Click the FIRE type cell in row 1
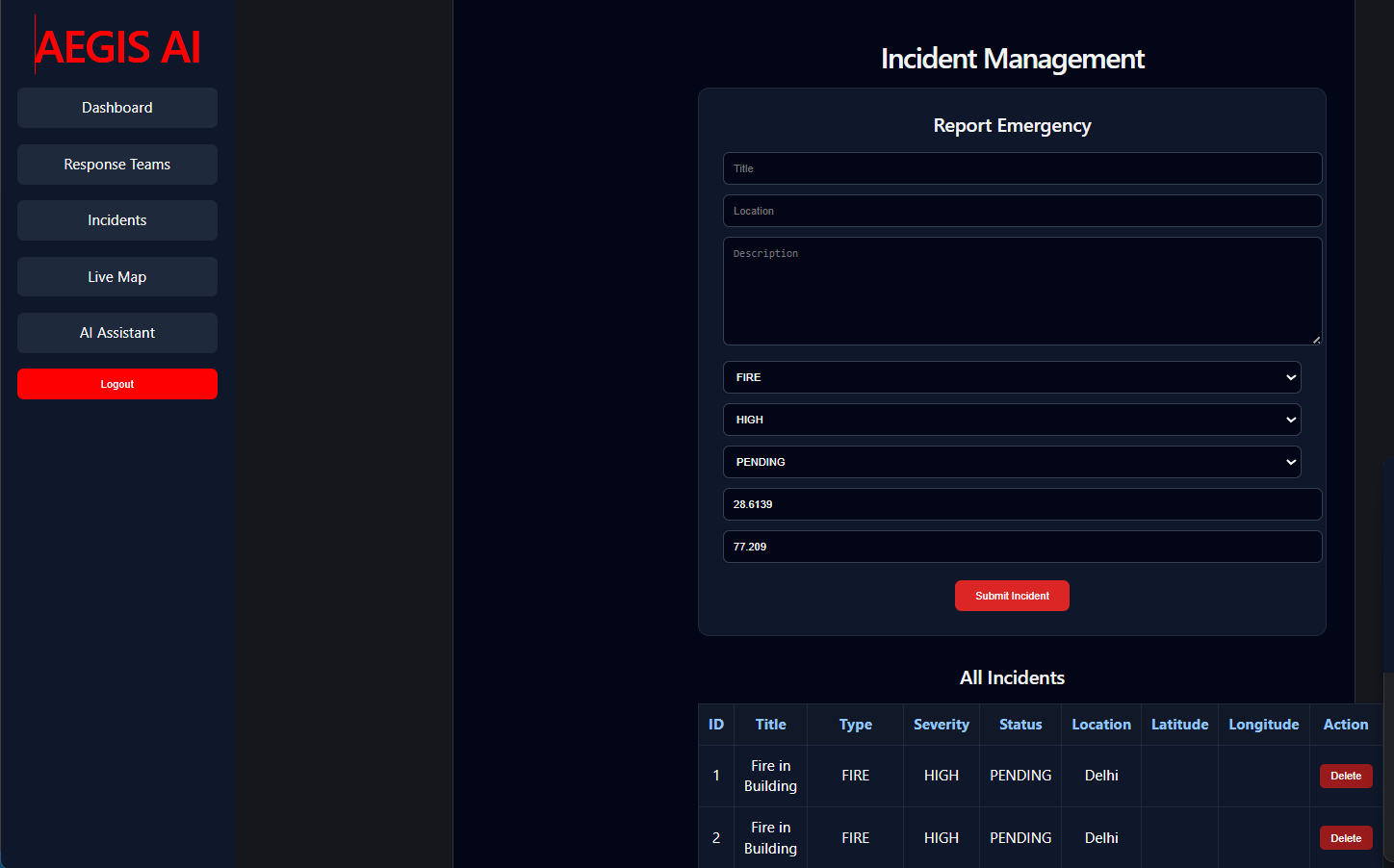 point(856,776)
